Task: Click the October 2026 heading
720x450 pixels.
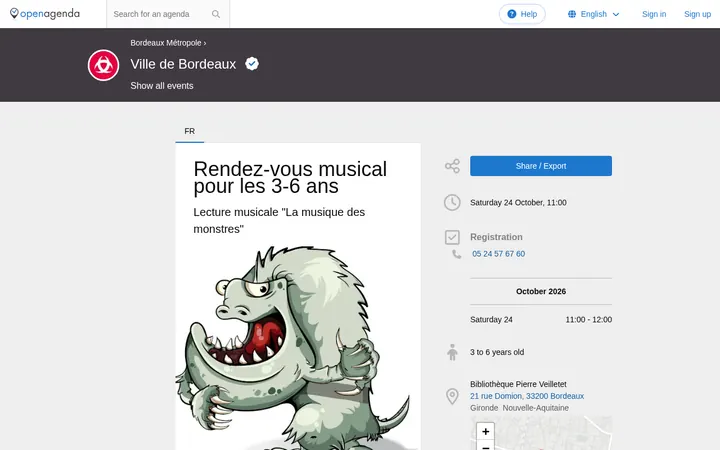Action: click(x=541, y=291)
